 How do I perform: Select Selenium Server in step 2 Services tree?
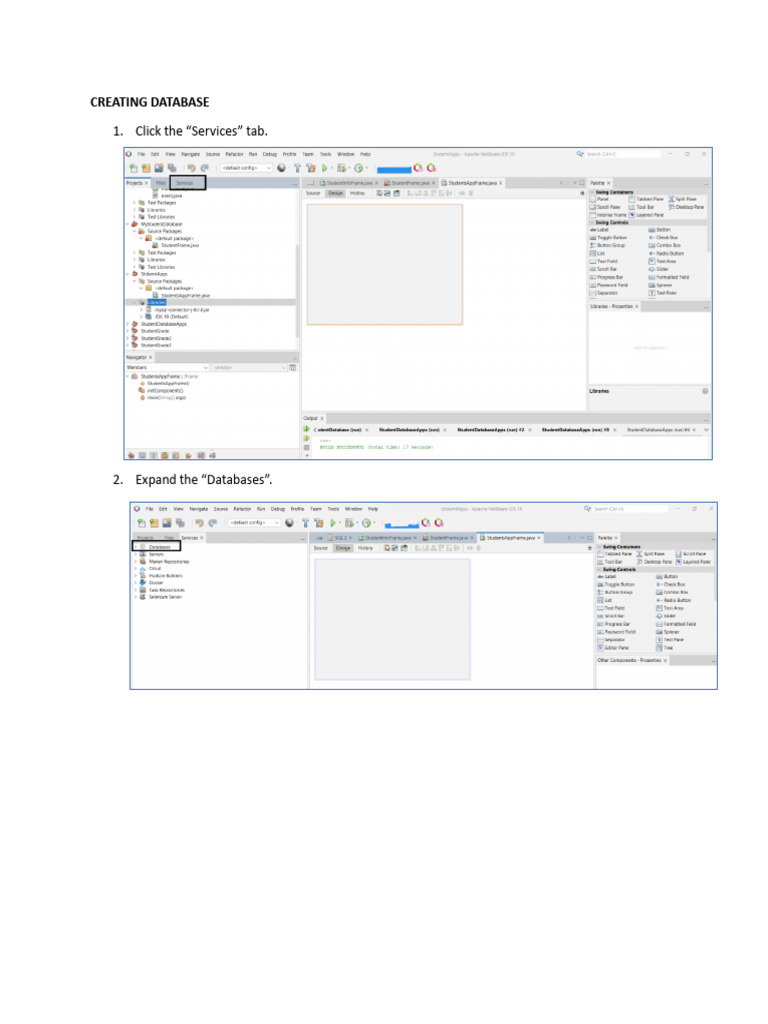[x=166, y=597]
